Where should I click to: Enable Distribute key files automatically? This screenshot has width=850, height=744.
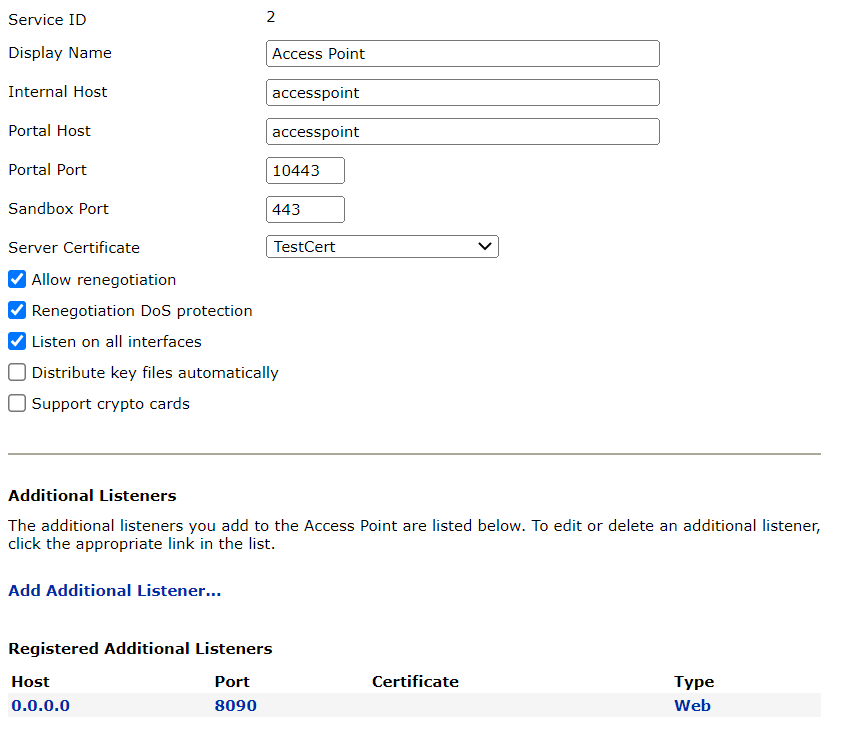(x=17, y=373)
